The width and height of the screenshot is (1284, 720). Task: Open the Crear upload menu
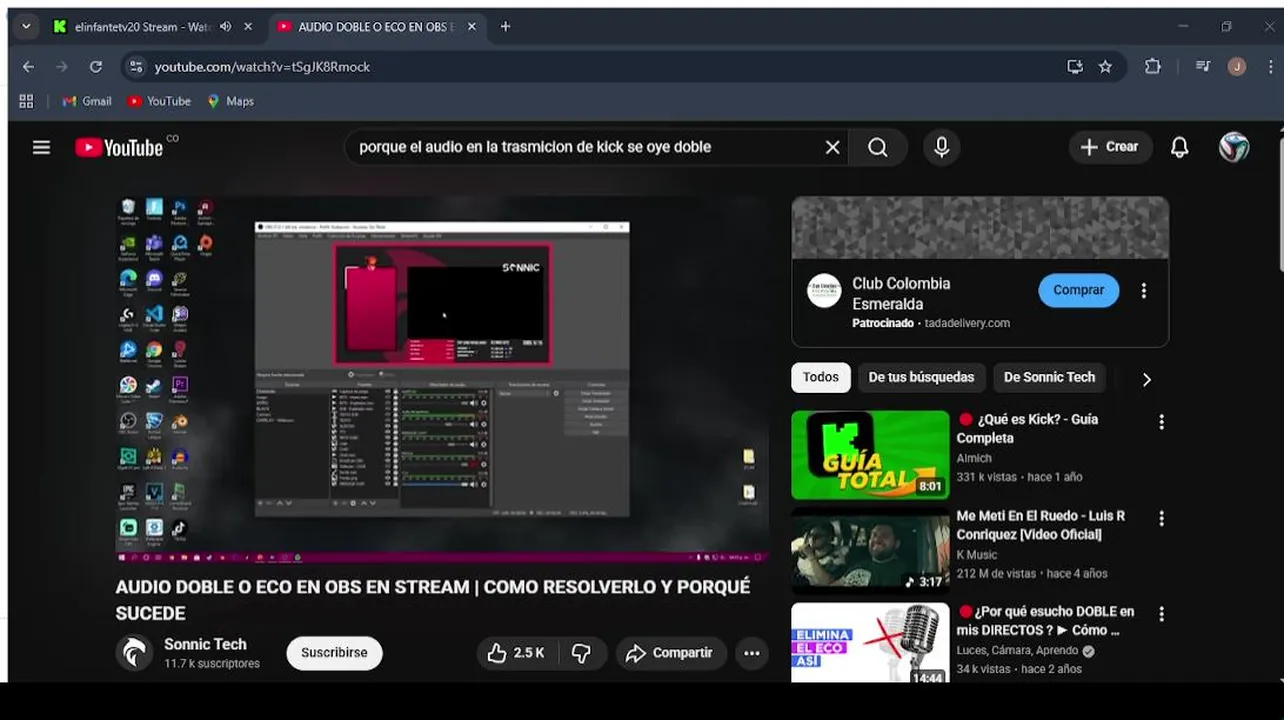tap(1110, 147)
